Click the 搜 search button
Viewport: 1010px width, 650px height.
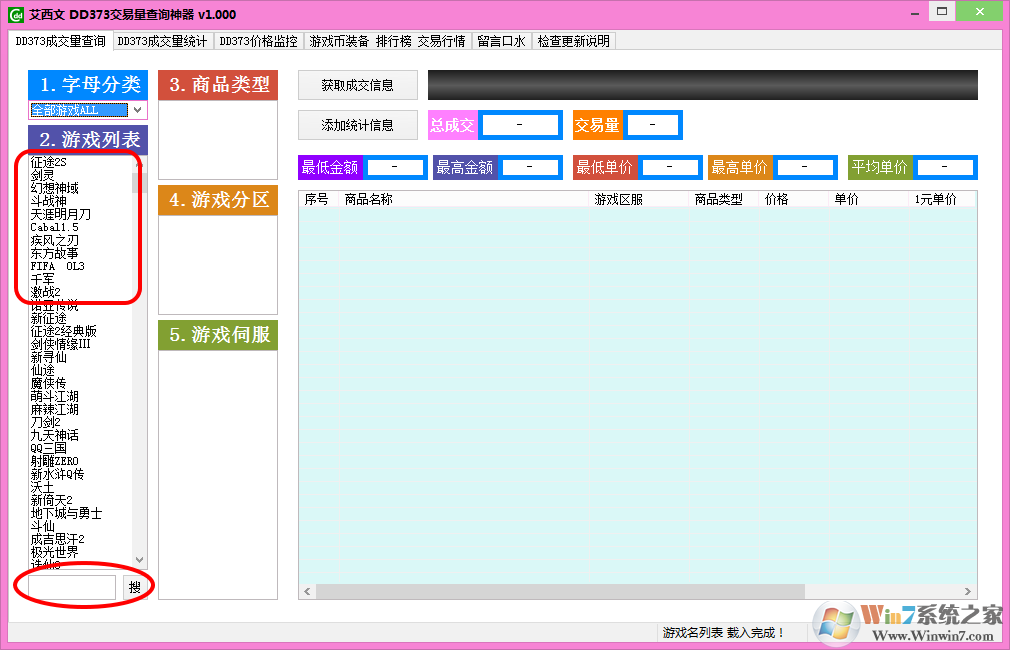[135, 588]
